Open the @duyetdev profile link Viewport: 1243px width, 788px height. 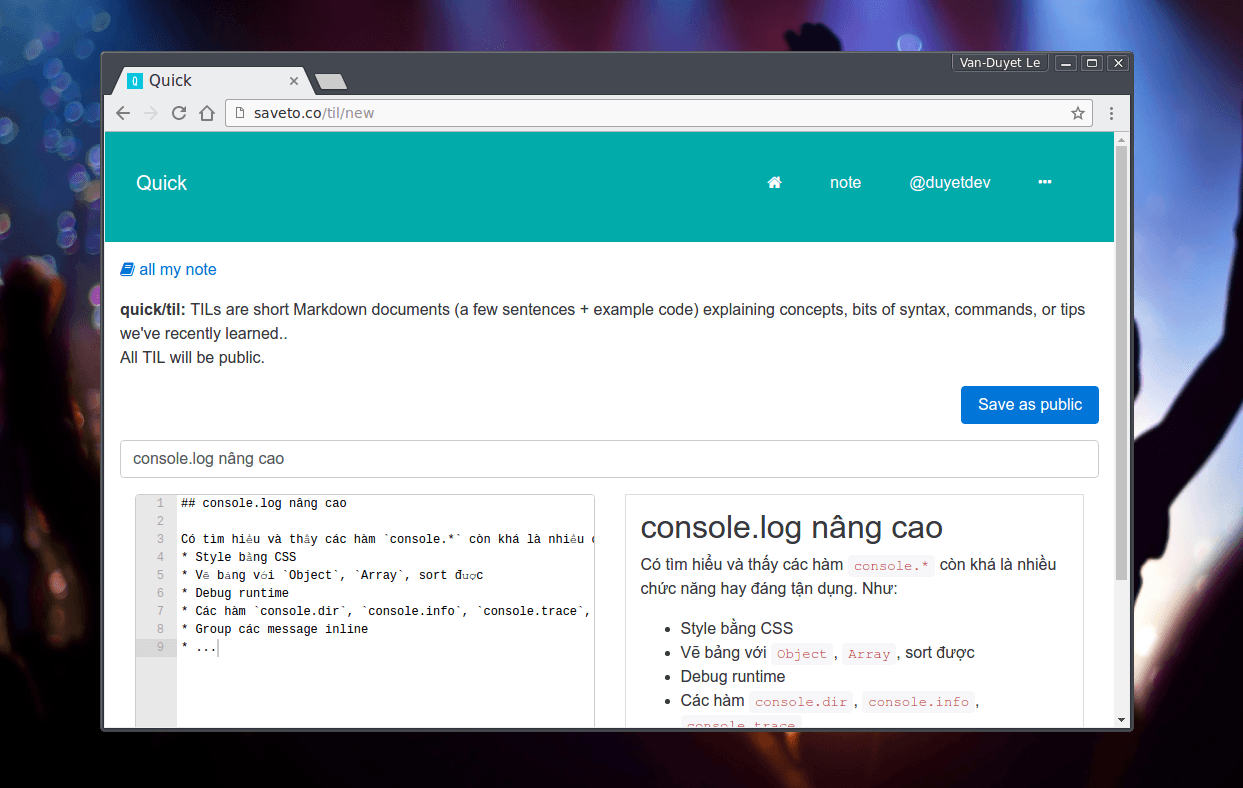[949, 182]
